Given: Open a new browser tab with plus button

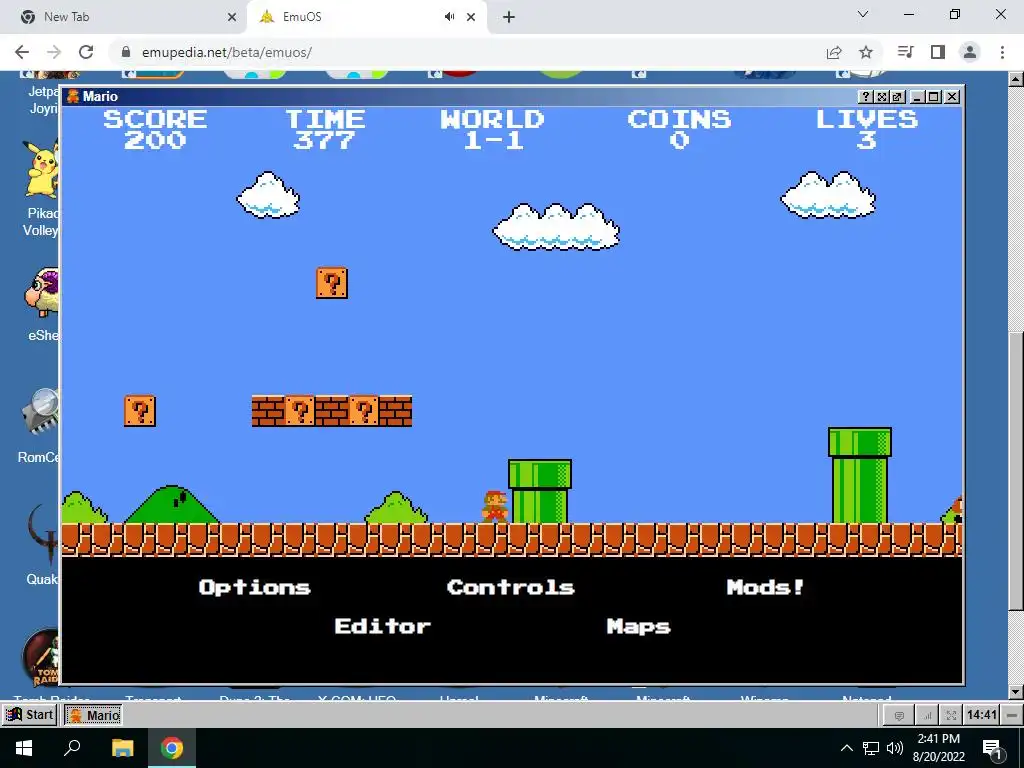Looking at the screenshot, I should point(509,17).
